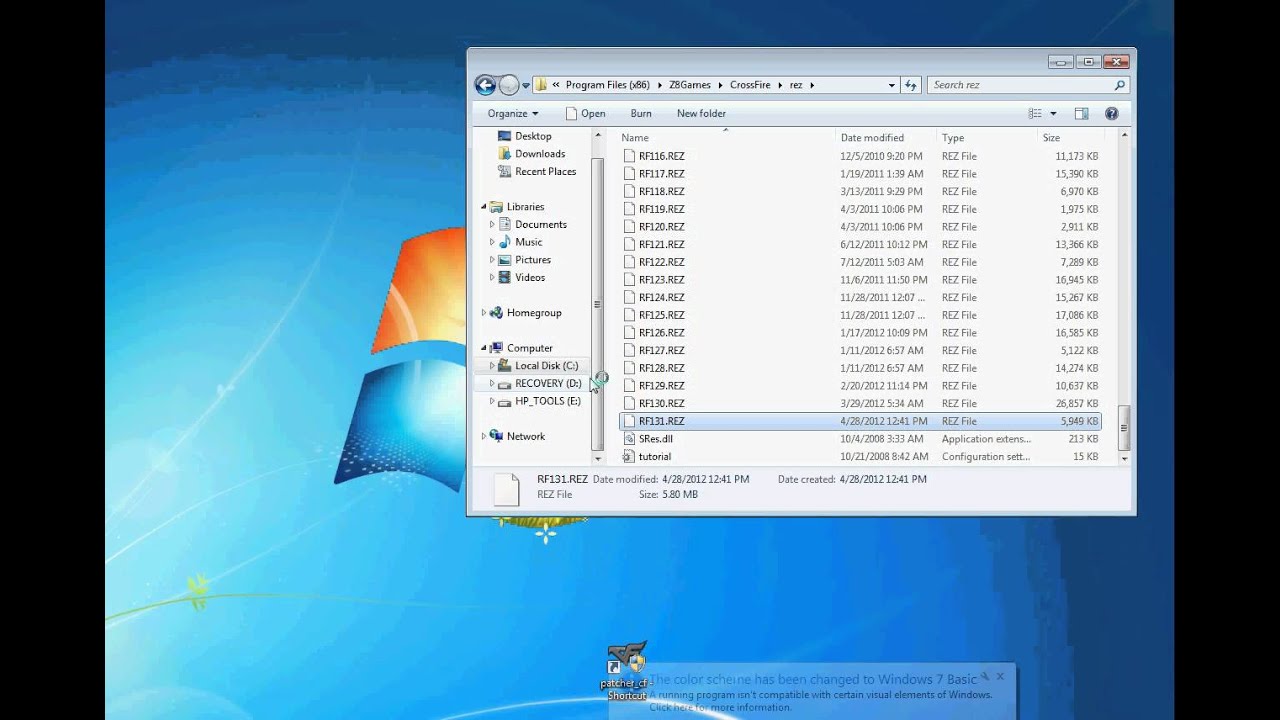Select Desktop in the navigation pane
Screen dimensions: 1280x720
pyautogui.click(x=533, y=136)
